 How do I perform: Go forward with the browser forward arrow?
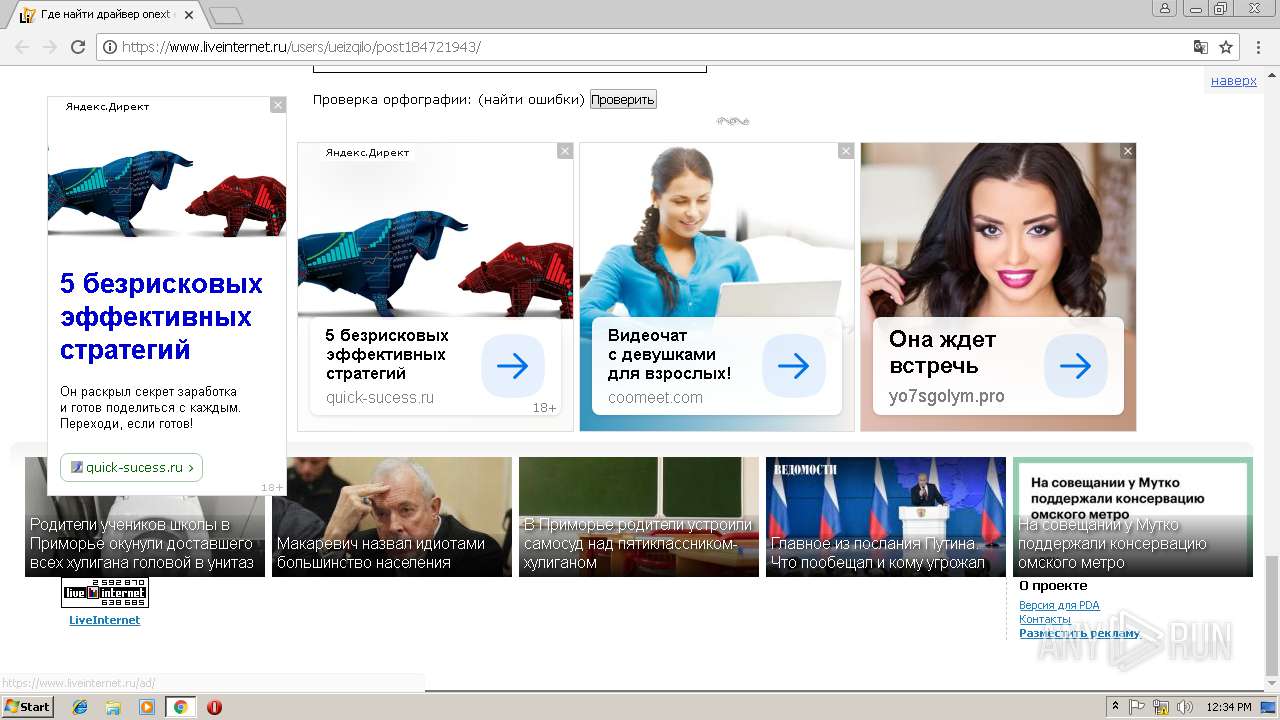coord(50,47)
